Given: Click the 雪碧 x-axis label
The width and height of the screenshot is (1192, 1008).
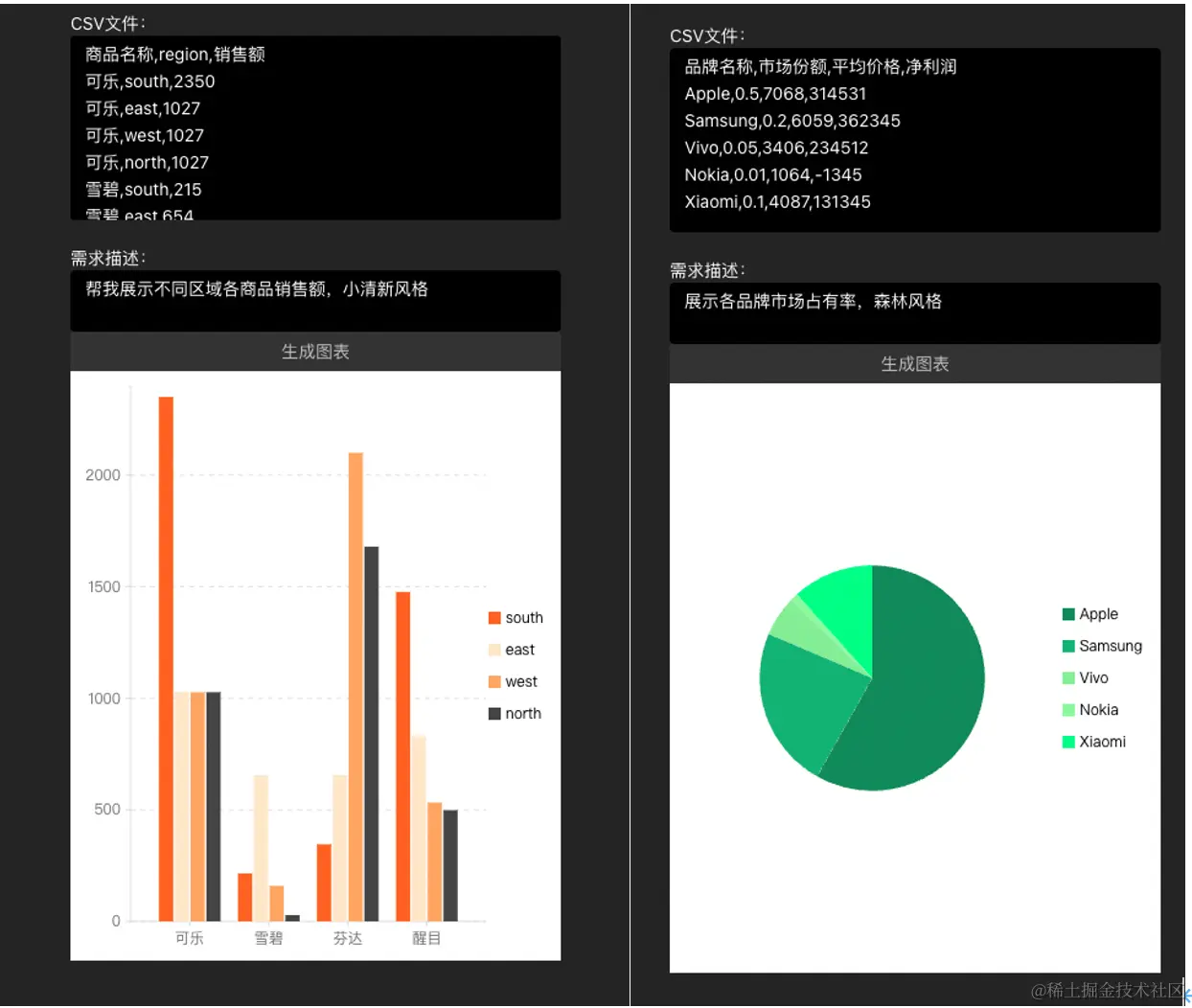Looking at the screenshot, I should tap(268, 938).
